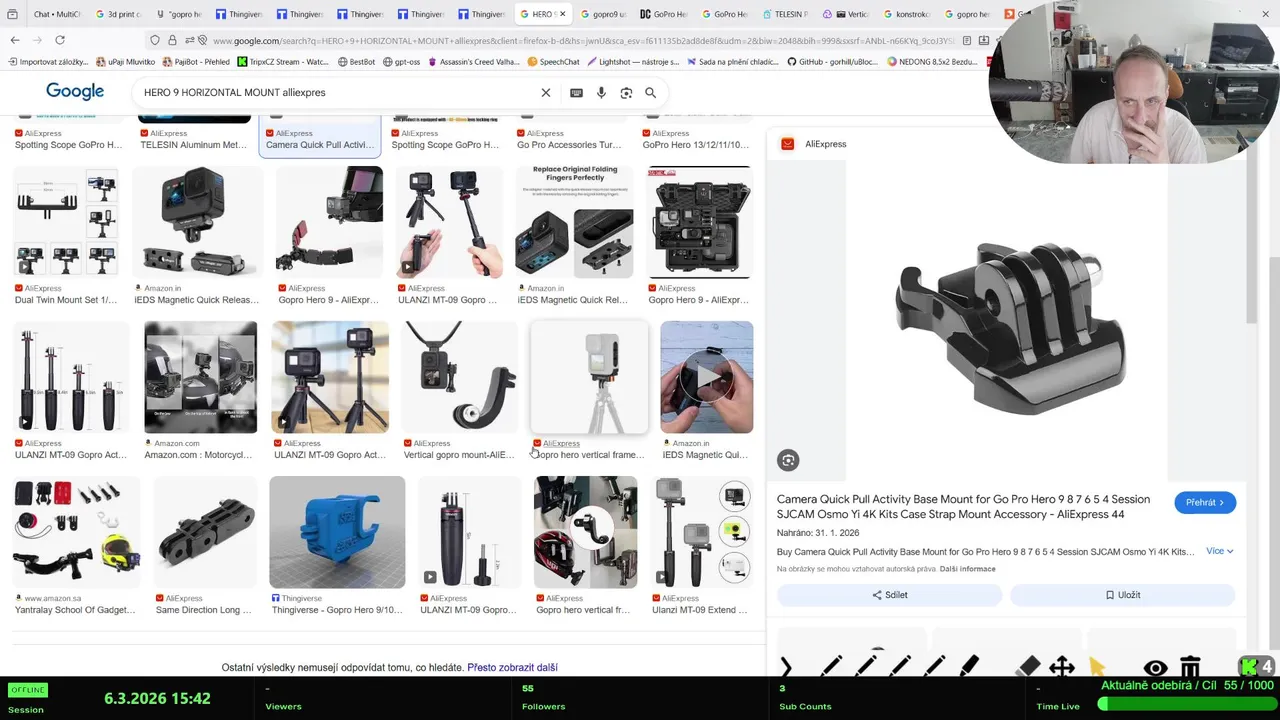The image size is (1280, 720).
Task: Open the Dual Twin Mount Set thumbnail
Action: click(66, 222)
